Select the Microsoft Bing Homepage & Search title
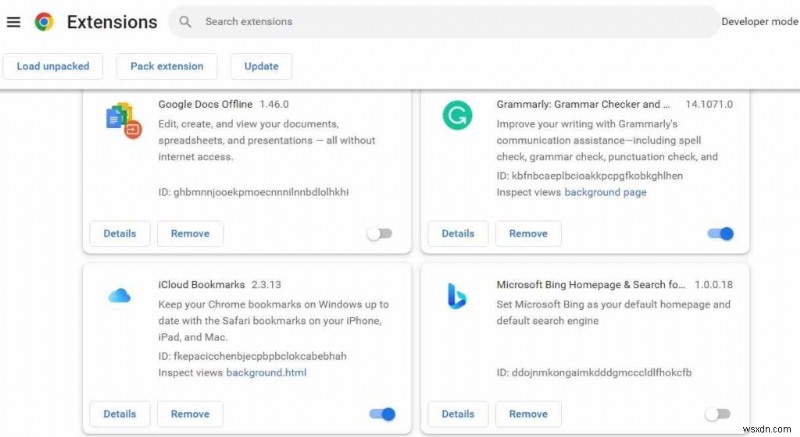 (591, 285)
